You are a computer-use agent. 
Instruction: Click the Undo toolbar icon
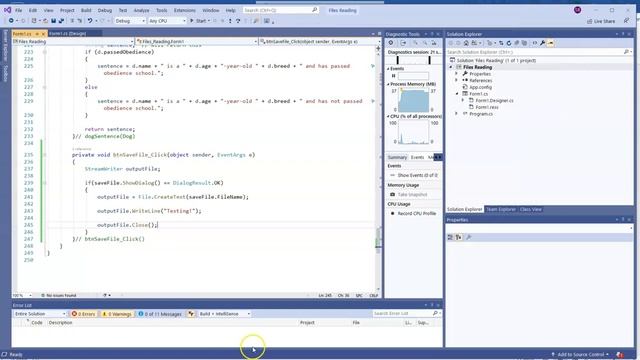click(x=90, y=21)
